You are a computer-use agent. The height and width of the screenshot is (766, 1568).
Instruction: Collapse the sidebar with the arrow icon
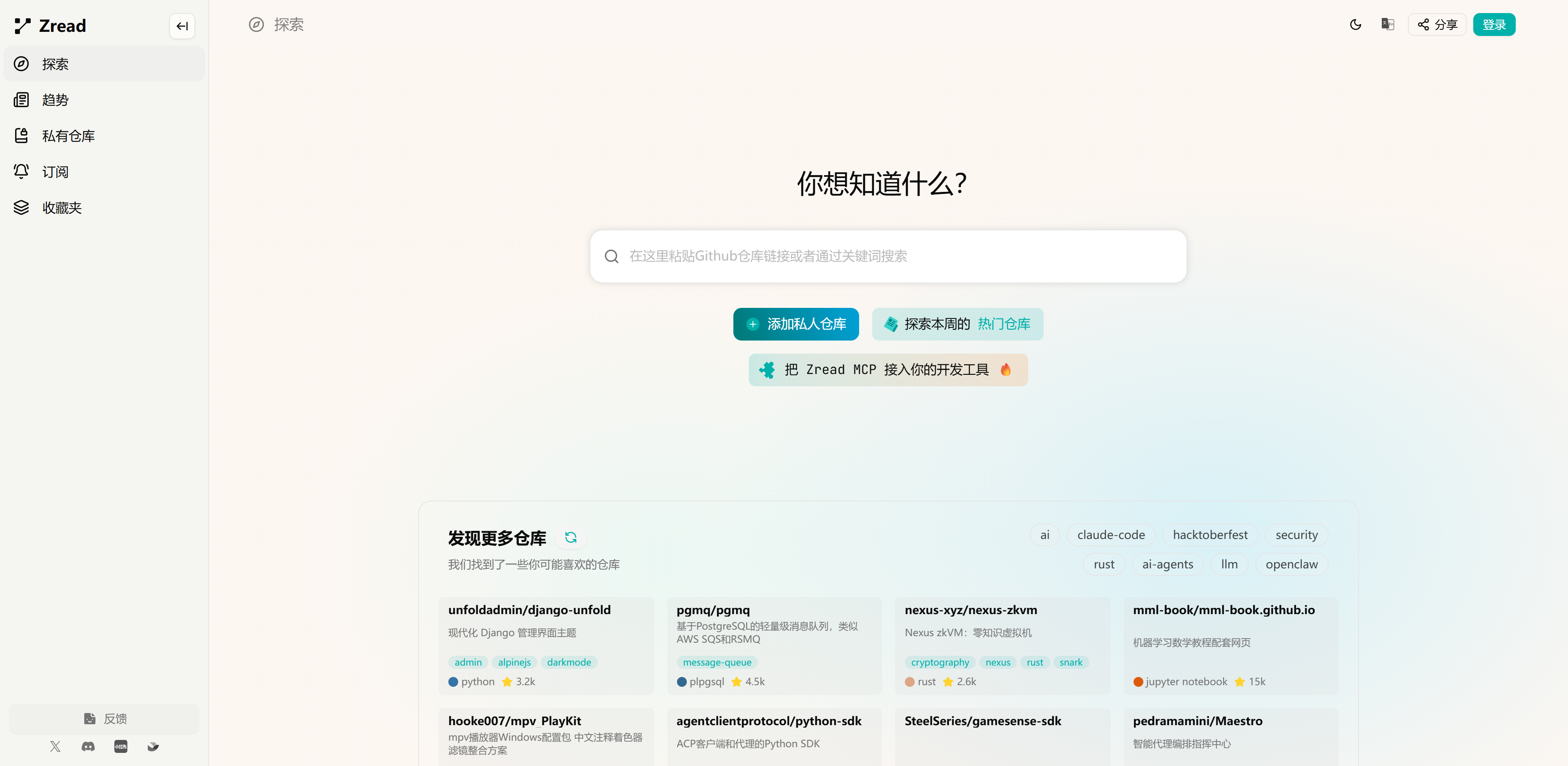pos(181,26)
